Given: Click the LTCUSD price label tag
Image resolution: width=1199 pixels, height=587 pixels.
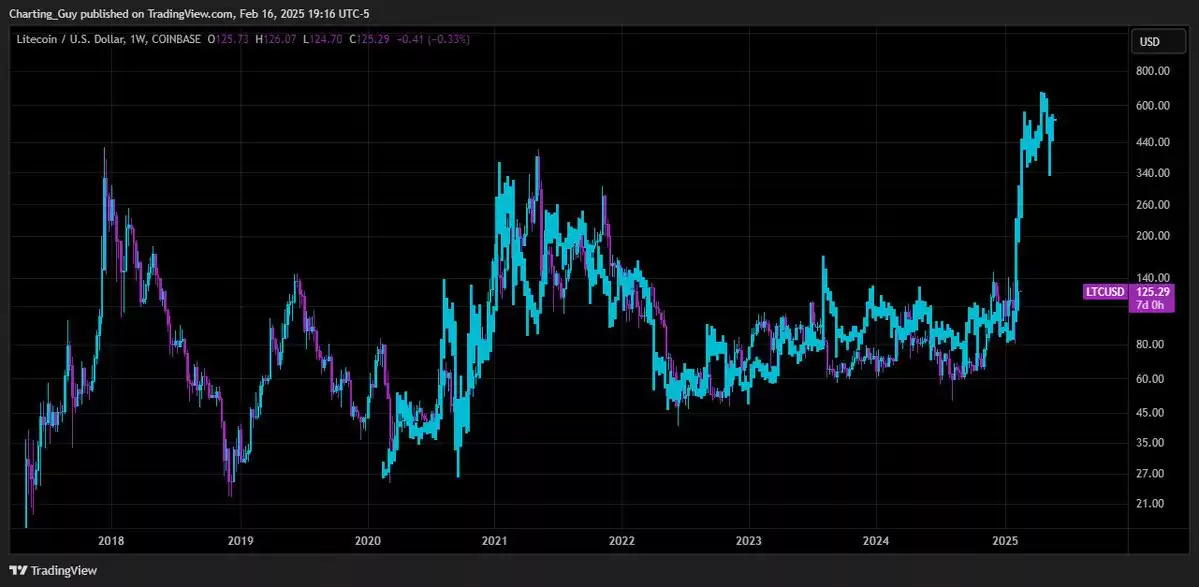Looking at the screenshot, I should [1106, 292].
